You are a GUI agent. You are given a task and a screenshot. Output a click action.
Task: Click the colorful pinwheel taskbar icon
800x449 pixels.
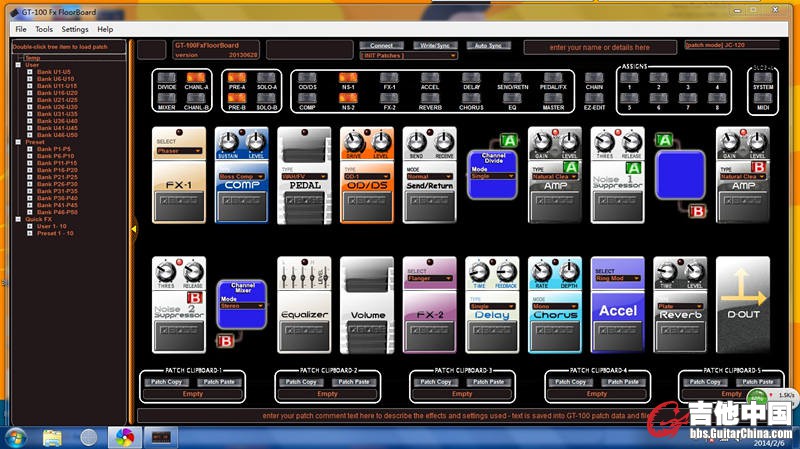(124, 437)
